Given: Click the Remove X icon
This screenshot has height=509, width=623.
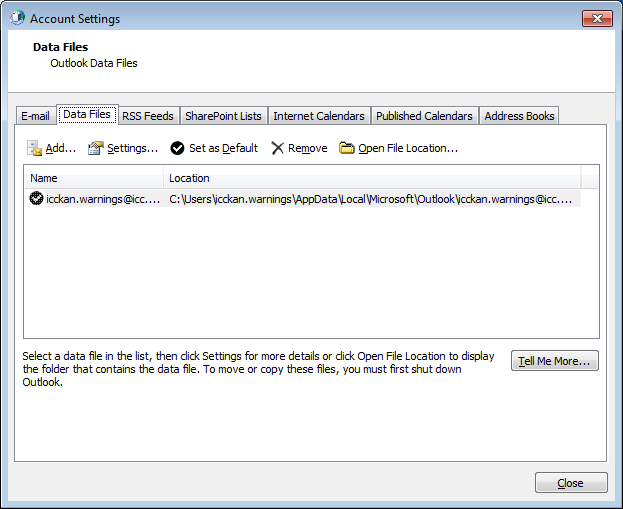Looking at the screenshot, I should click(277, 148).
